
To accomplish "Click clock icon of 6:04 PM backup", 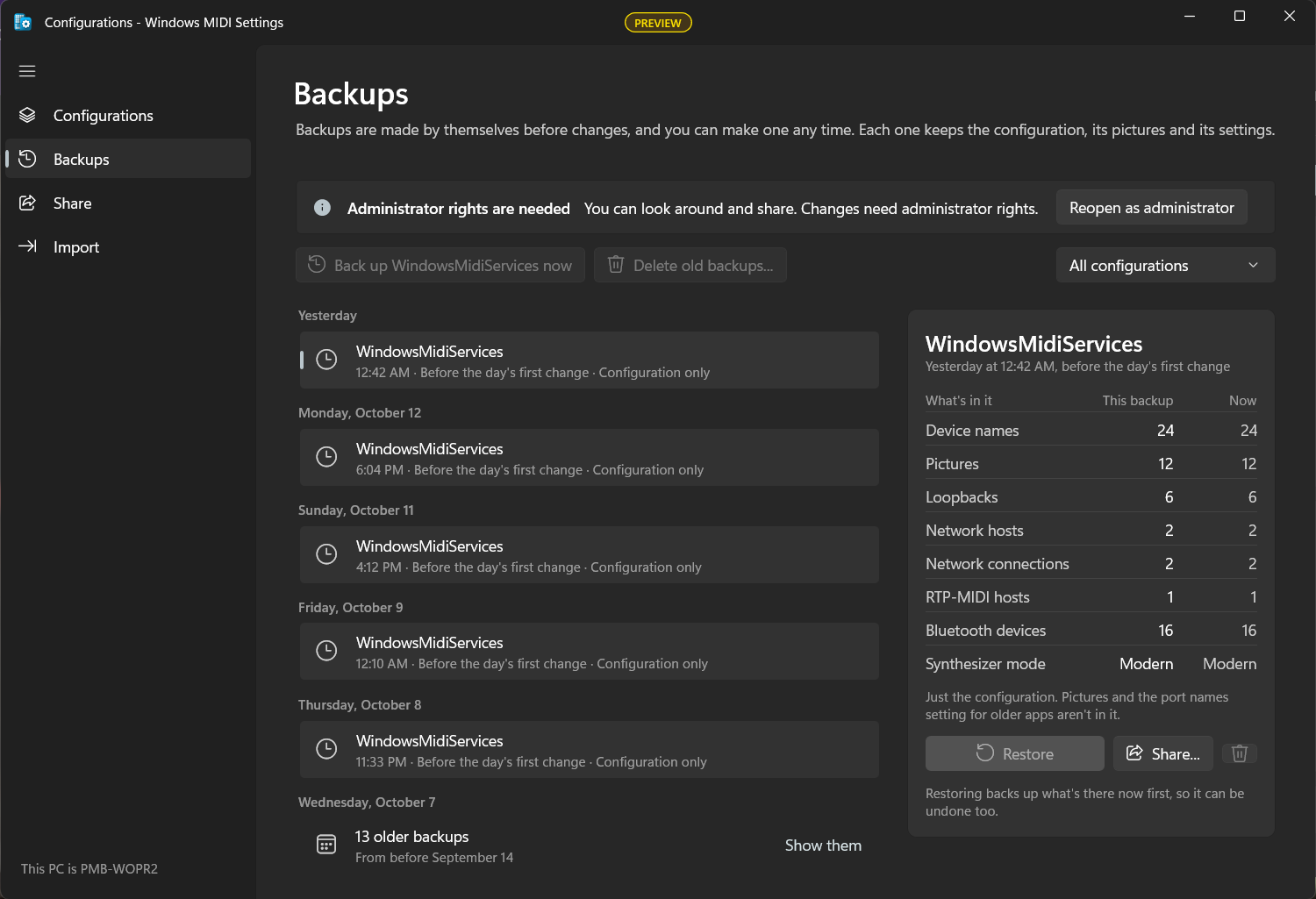I will (326, 457).
